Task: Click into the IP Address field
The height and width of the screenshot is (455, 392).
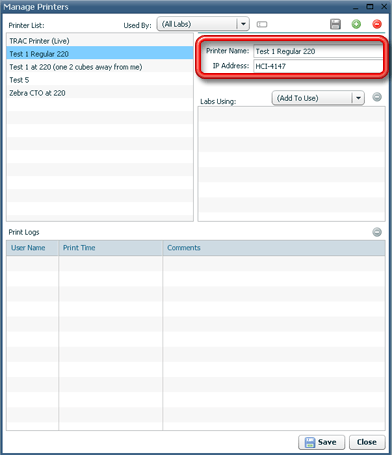Action: [x=318, y=66]
